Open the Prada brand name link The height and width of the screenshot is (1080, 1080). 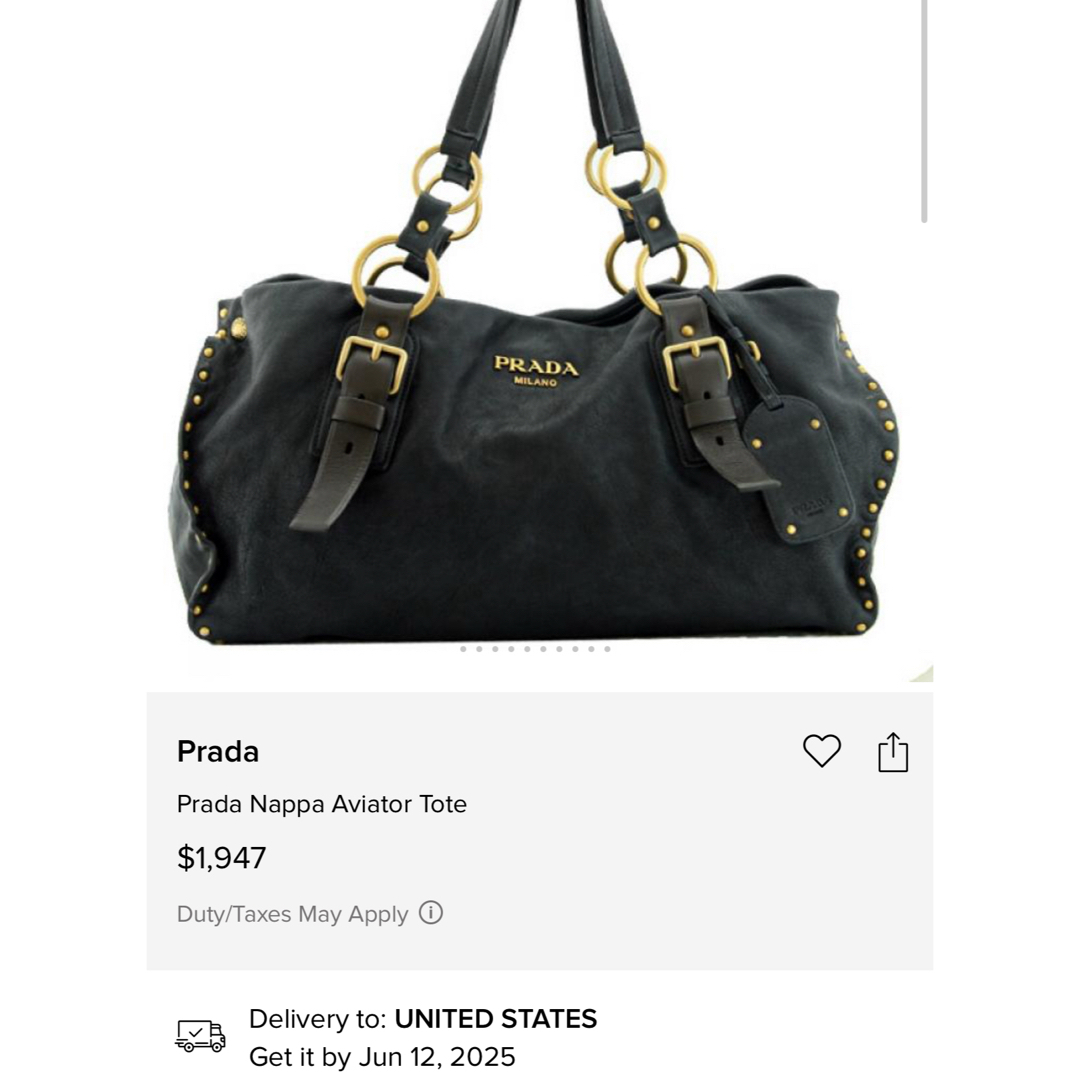(218, 751)
